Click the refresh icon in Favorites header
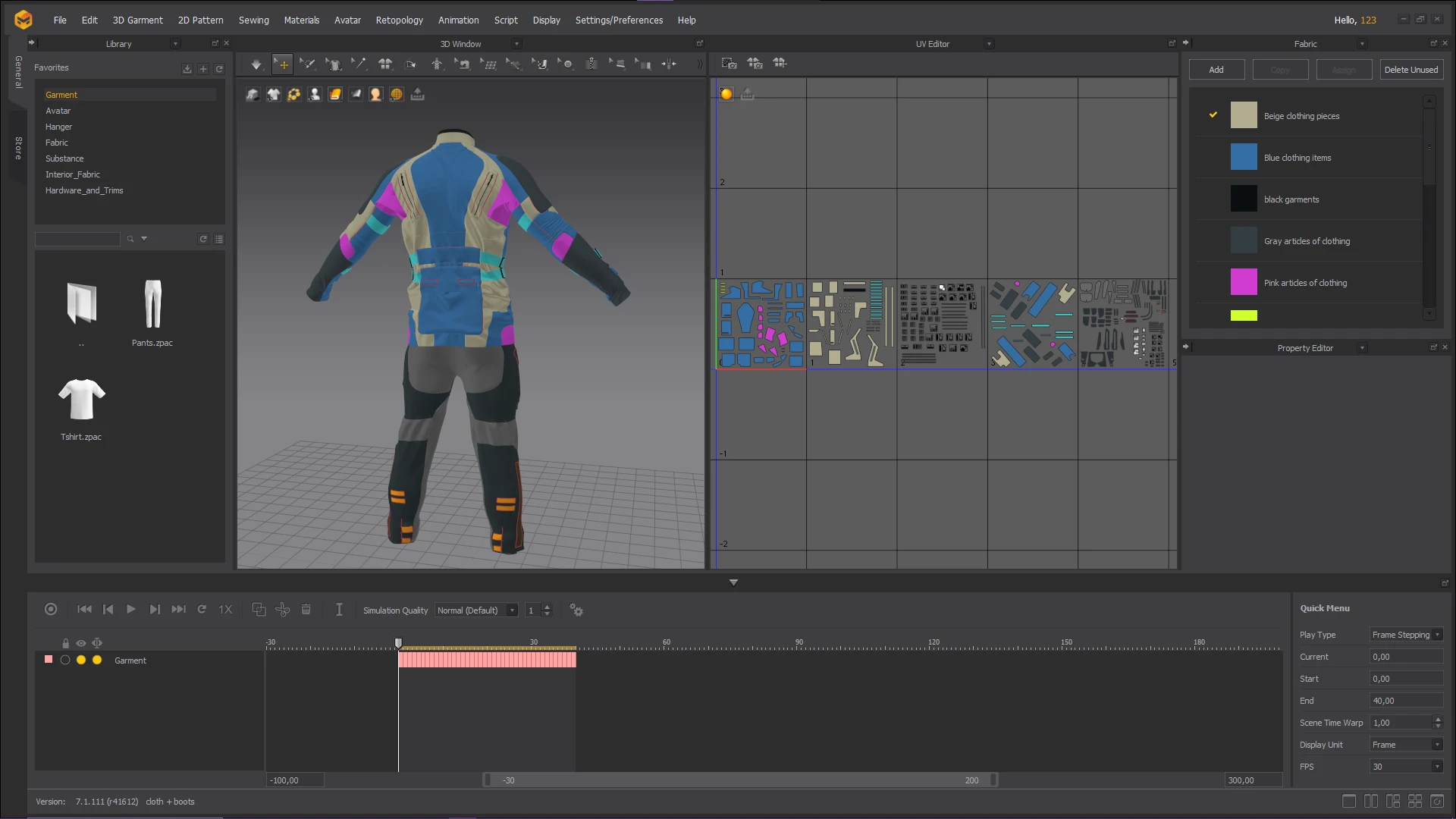The image size is (1456, 819). tap(219, 69)
